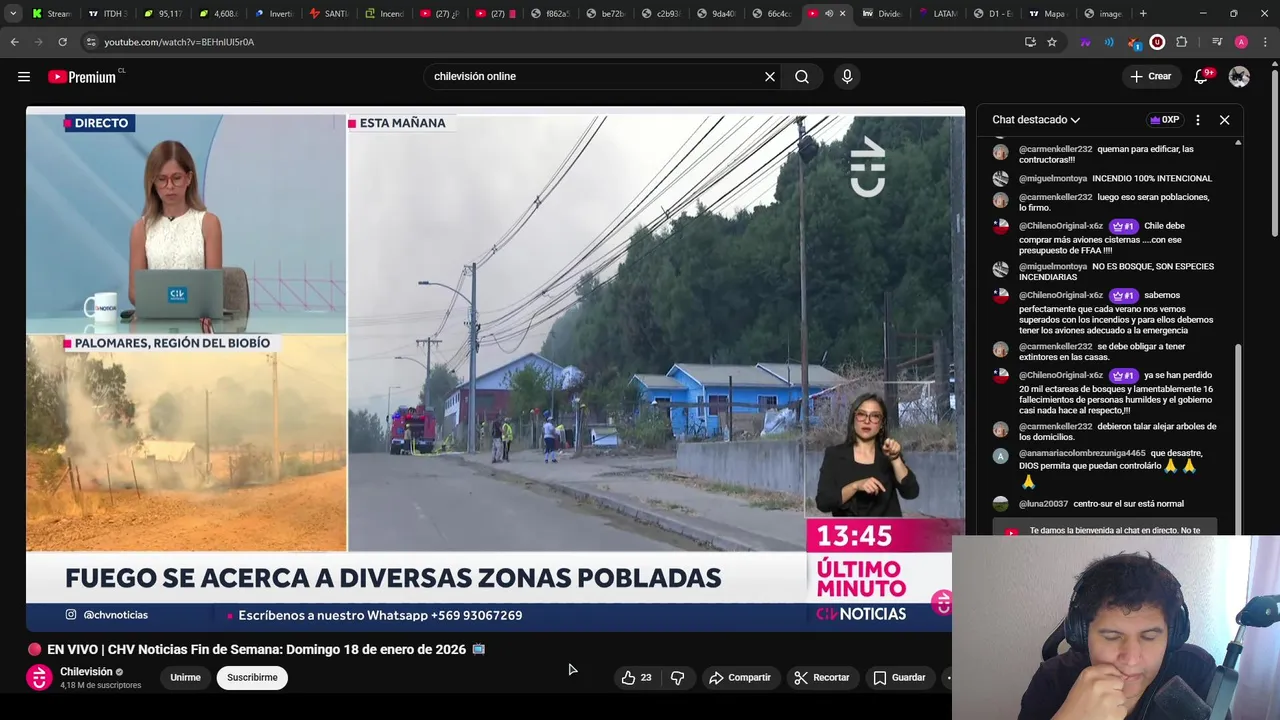Viewport: 1280px width, 720px height.
Task: Open the Crear upload menu
Action: [1150, 76]
